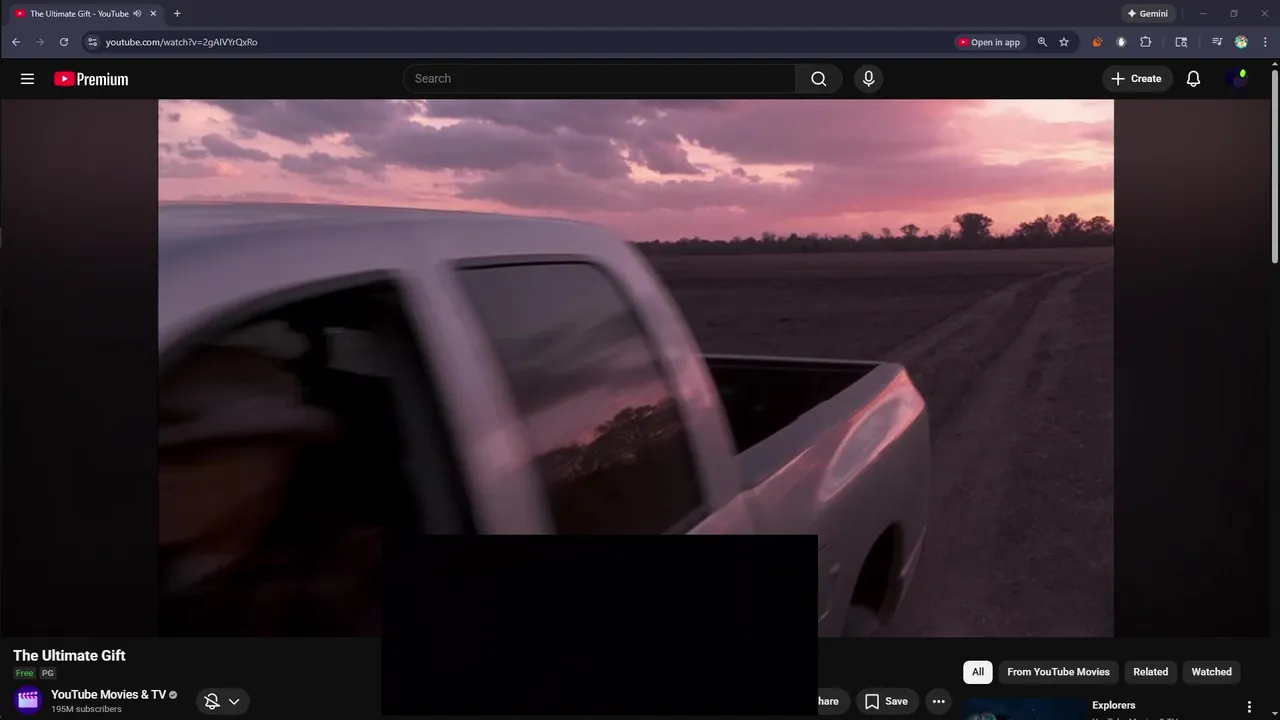Screen dimensions: 1280x720
Task: Open the zoom magnifier in address bar
Action: (x=1042, y=42)
